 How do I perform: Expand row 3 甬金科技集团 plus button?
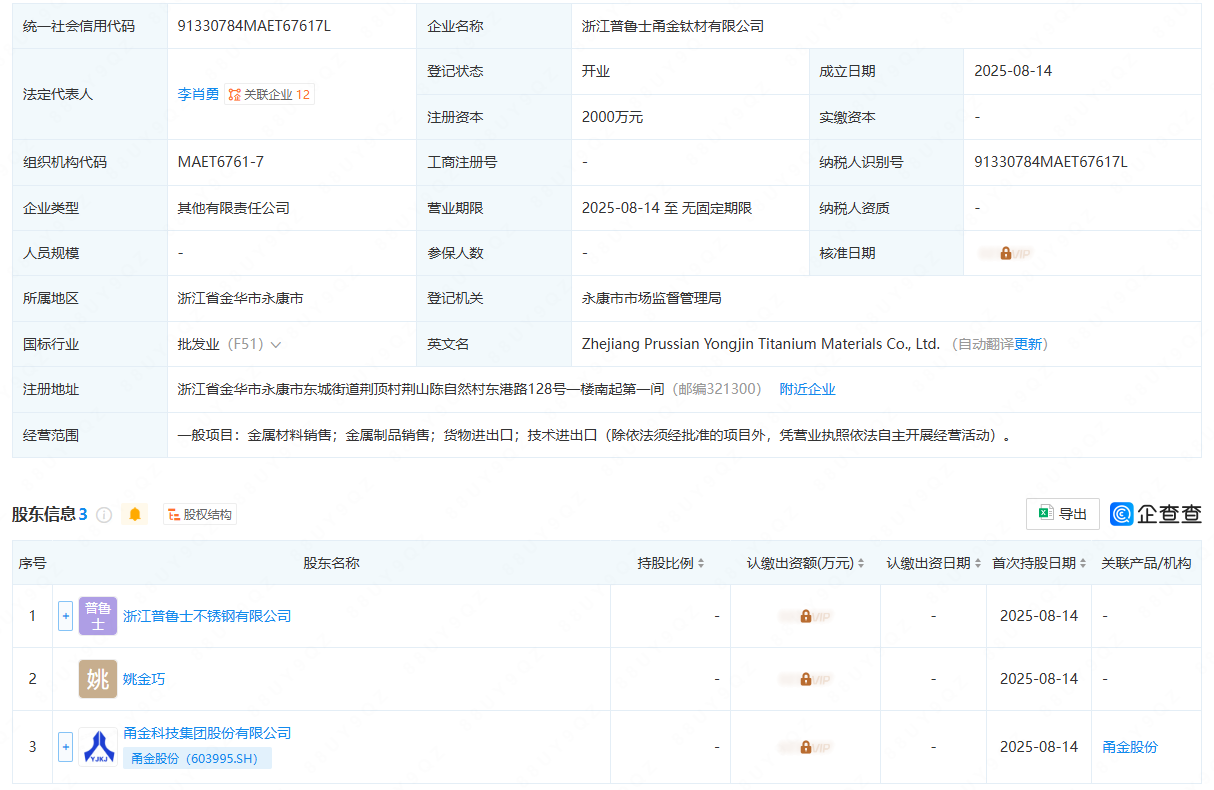pos(66,746)
